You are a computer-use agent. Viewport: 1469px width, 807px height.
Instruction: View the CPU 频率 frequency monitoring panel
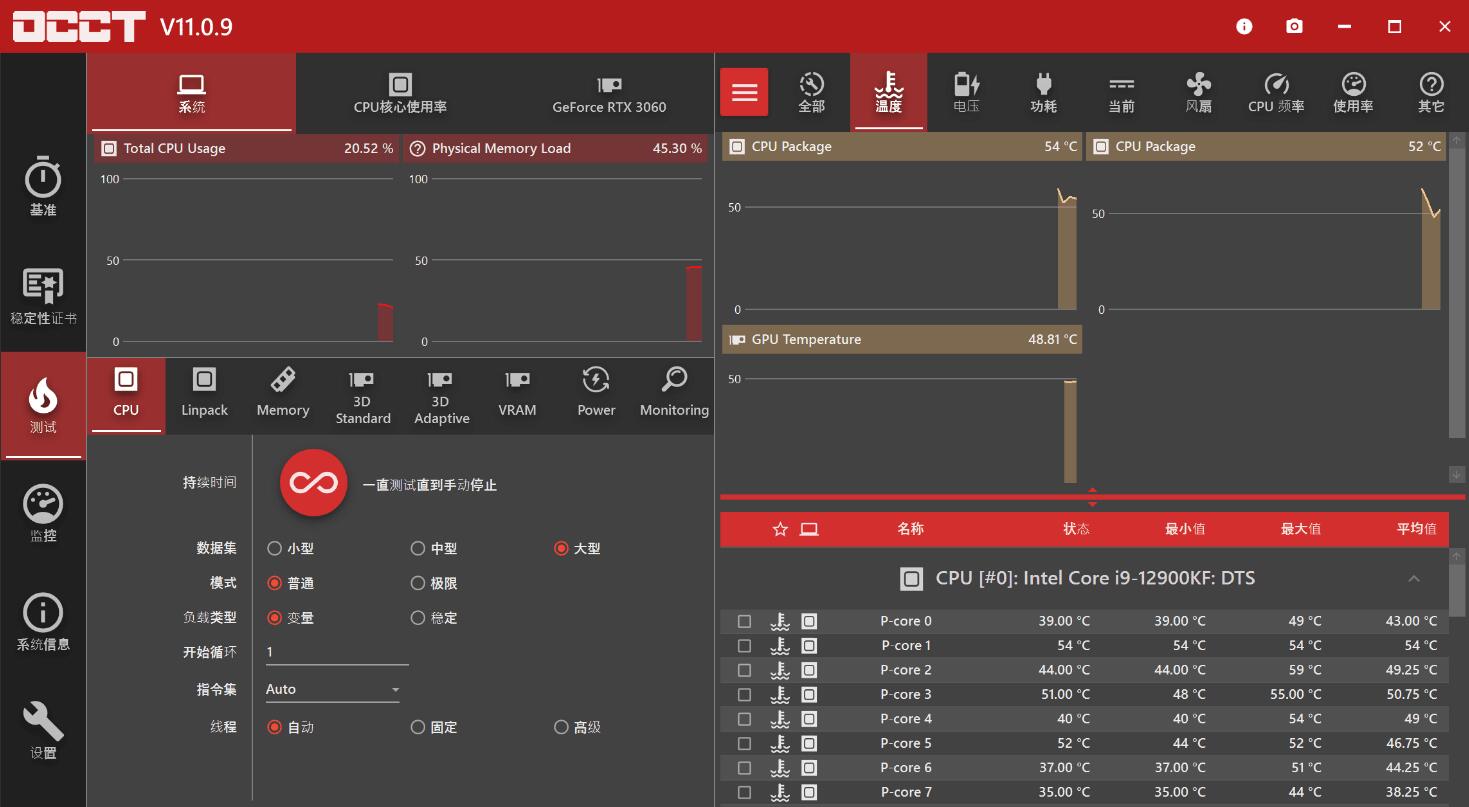coord(1276,92)
